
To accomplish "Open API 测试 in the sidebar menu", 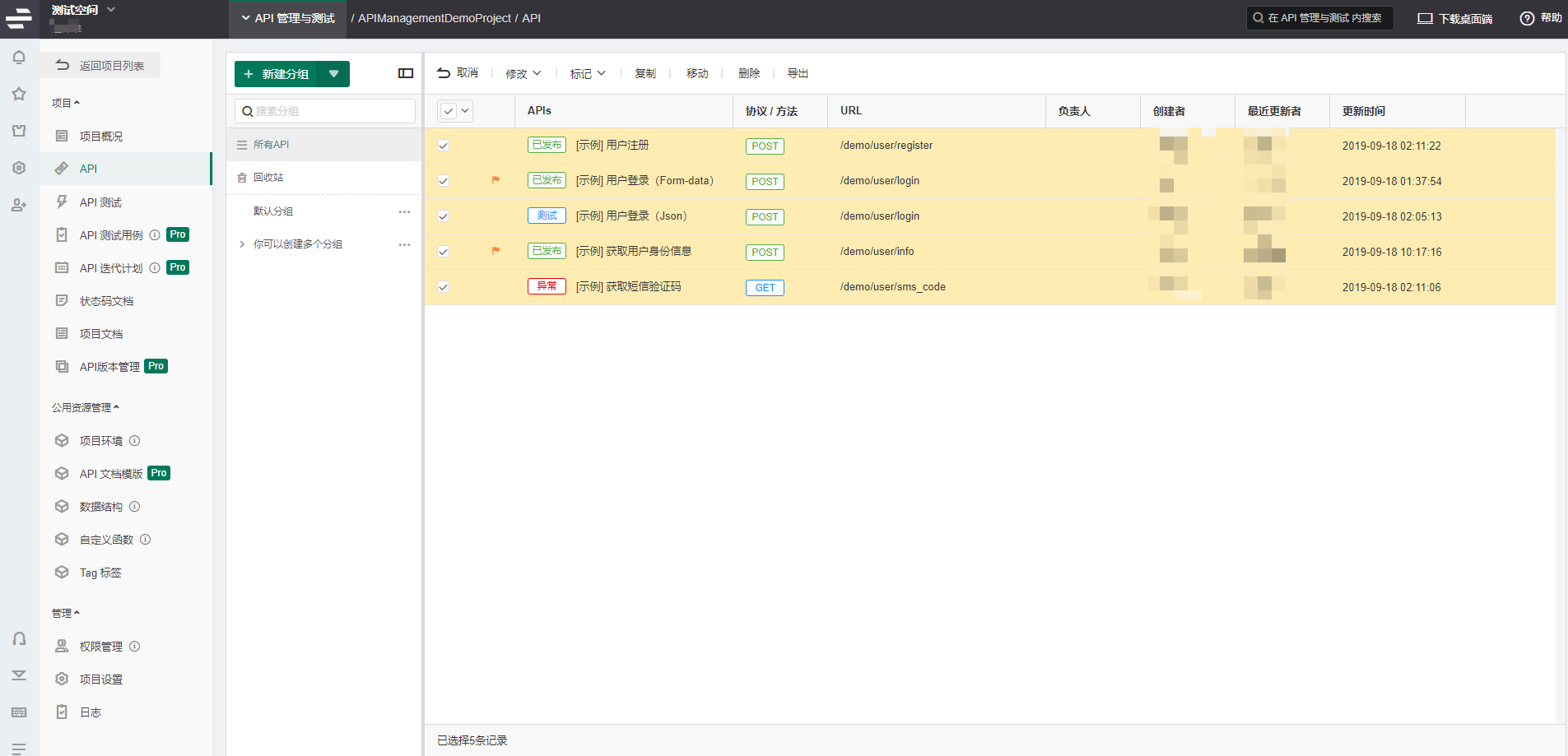I will [x=100, y=202].
